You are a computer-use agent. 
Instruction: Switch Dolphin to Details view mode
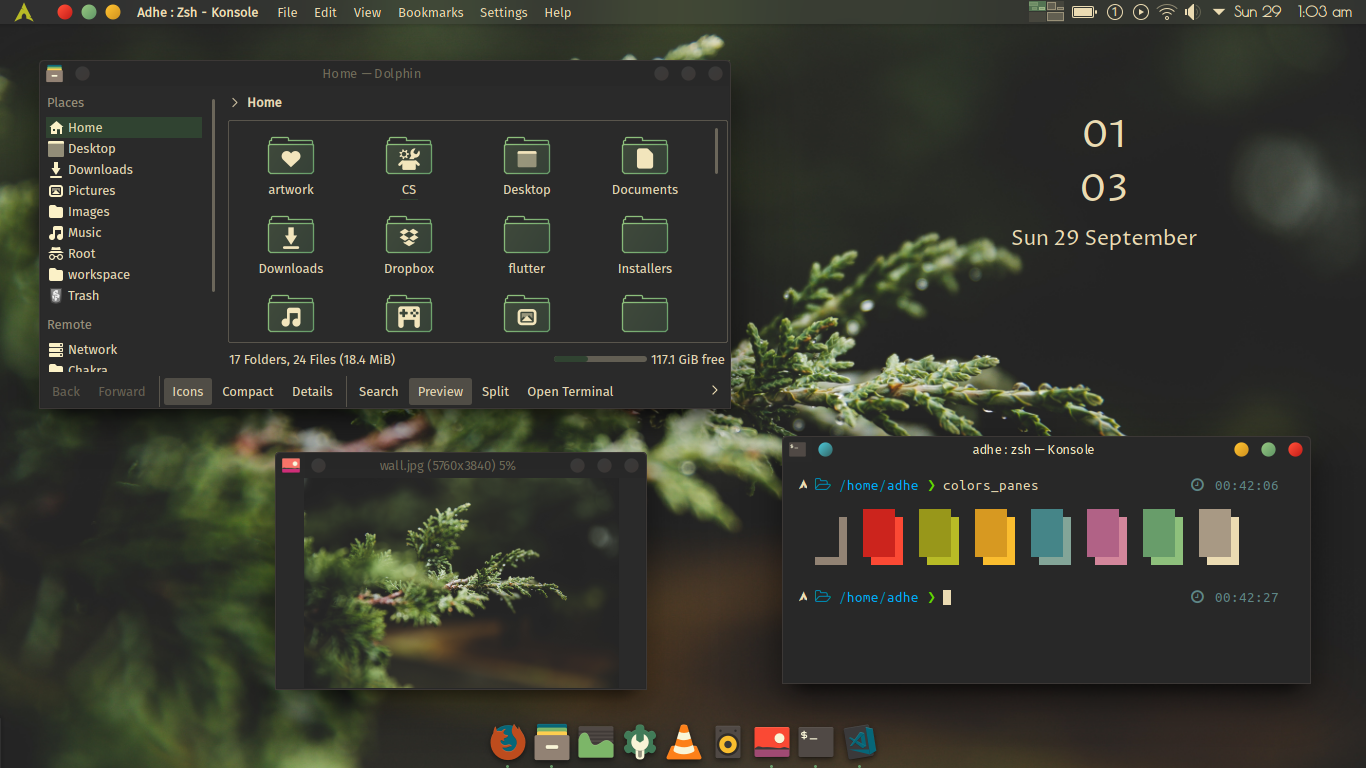coord(312,391)
